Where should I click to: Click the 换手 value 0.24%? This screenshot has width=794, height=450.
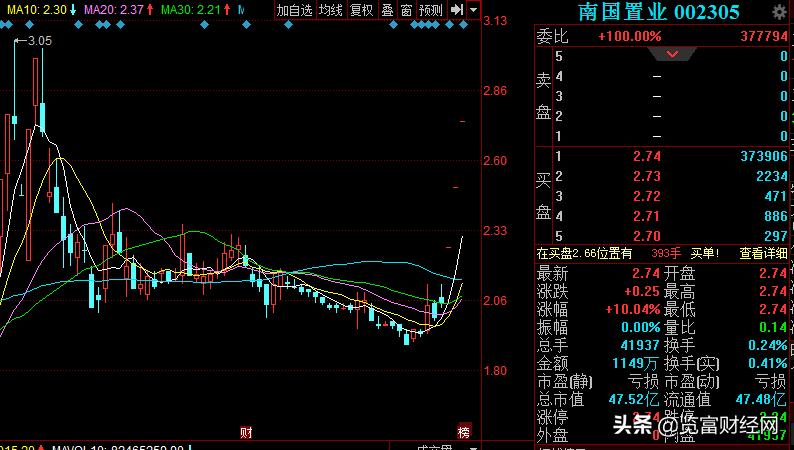[768, 345]
